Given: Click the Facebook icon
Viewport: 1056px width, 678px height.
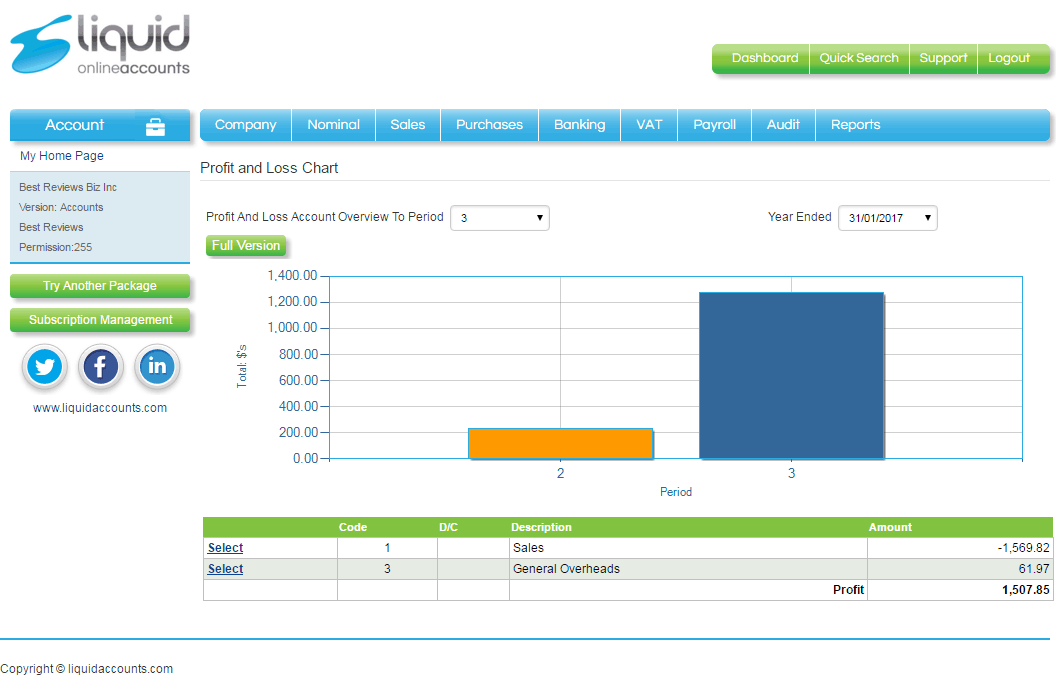Looking at the screenshot, I should 100,367.
